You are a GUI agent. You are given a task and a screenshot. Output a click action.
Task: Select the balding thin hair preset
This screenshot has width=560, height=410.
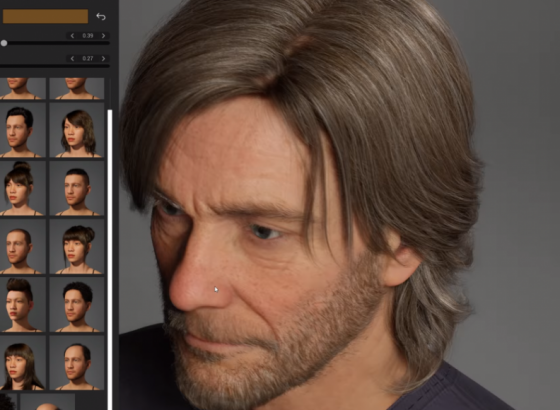tap(77, 363)
